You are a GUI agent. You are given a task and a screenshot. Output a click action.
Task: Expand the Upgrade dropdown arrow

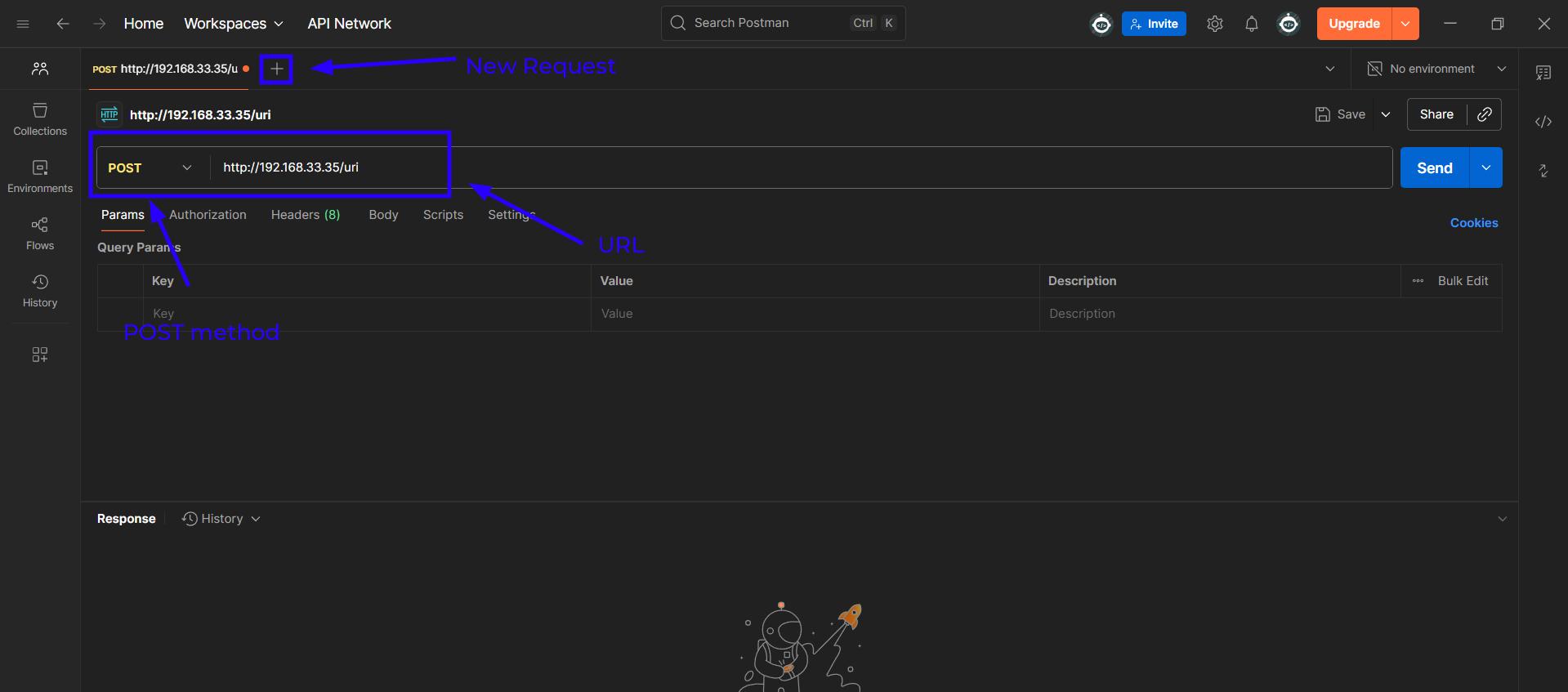tap(1405, 24)
